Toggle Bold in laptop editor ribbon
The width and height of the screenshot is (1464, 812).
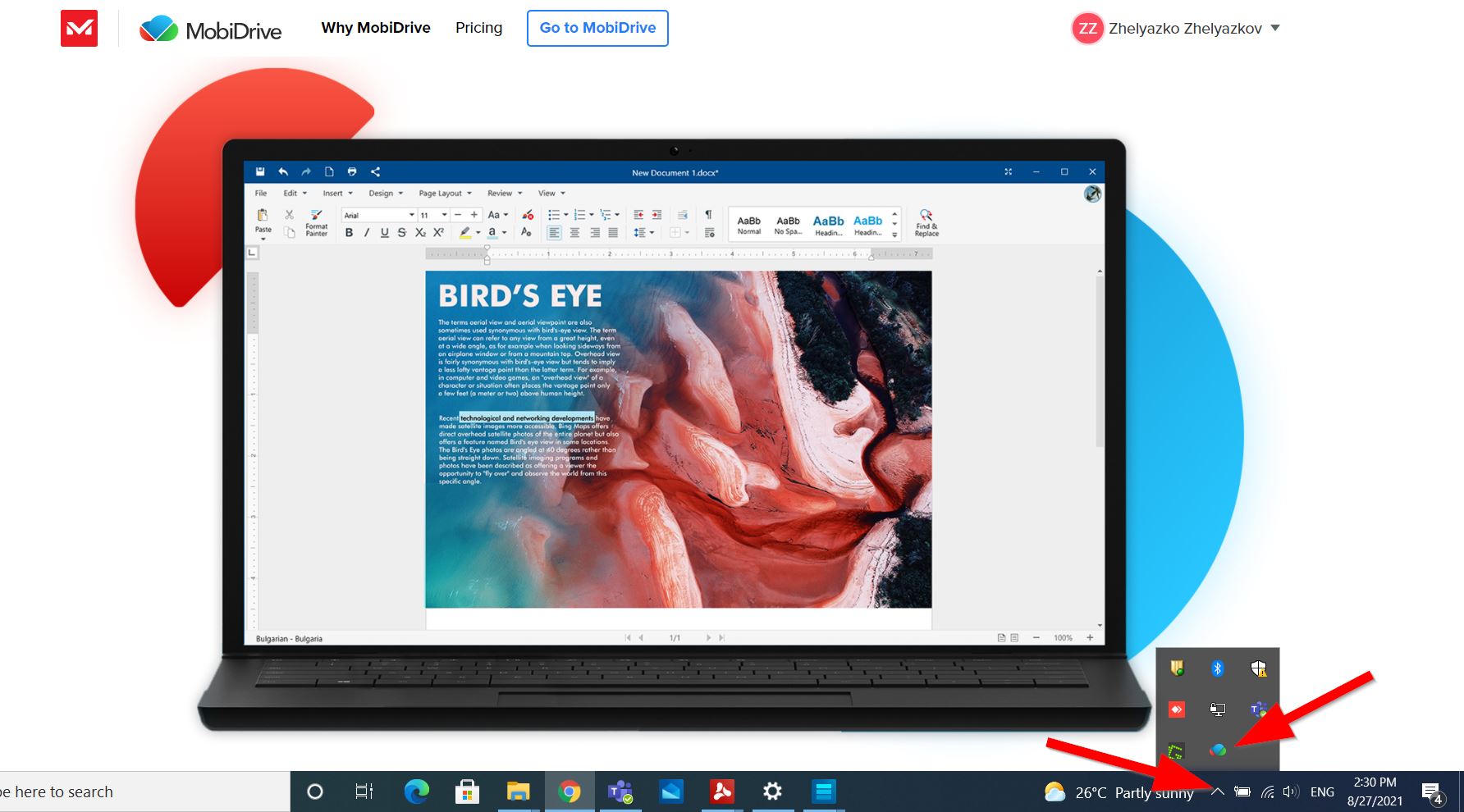349,233
